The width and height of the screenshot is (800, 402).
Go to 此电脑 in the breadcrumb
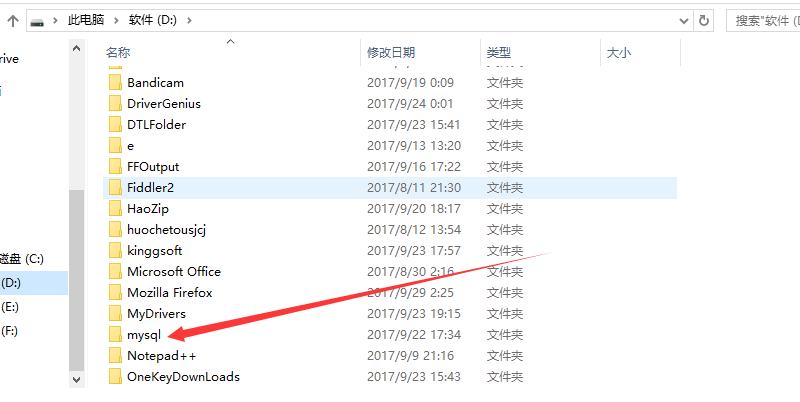tap(86, 20)
